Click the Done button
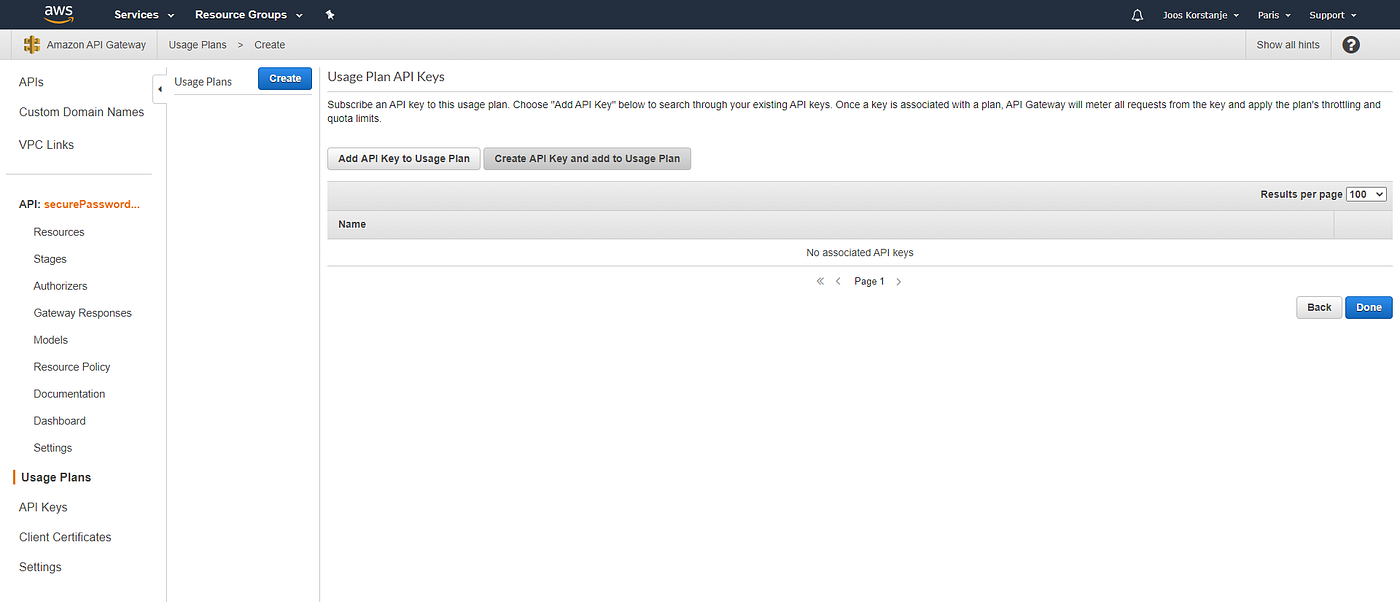Screen dimensions: 1400x602 click(1369, 307)
